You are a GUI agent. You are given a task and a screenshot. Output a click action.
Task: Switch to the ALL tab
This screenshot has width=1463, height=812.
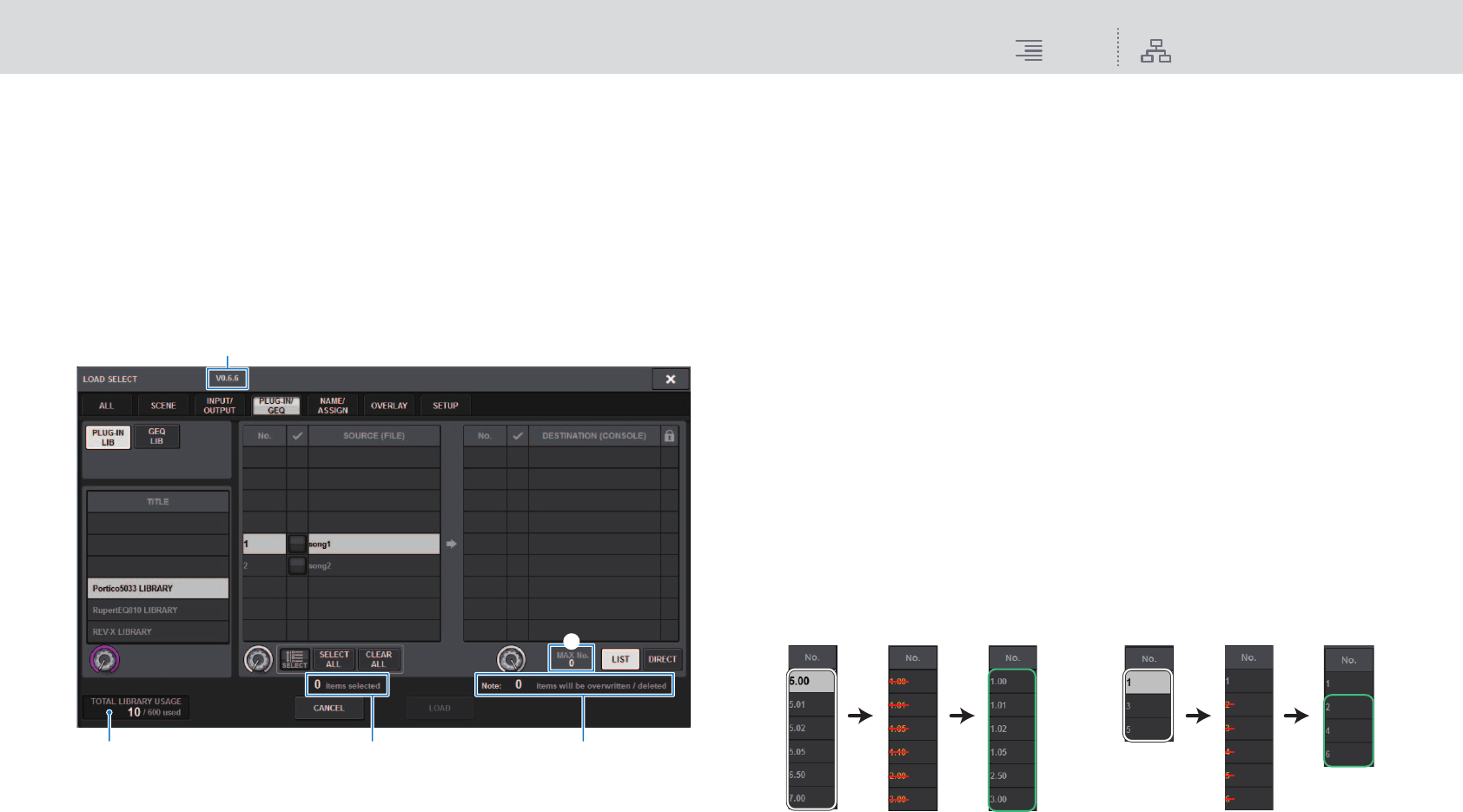[x=106, y=406]
